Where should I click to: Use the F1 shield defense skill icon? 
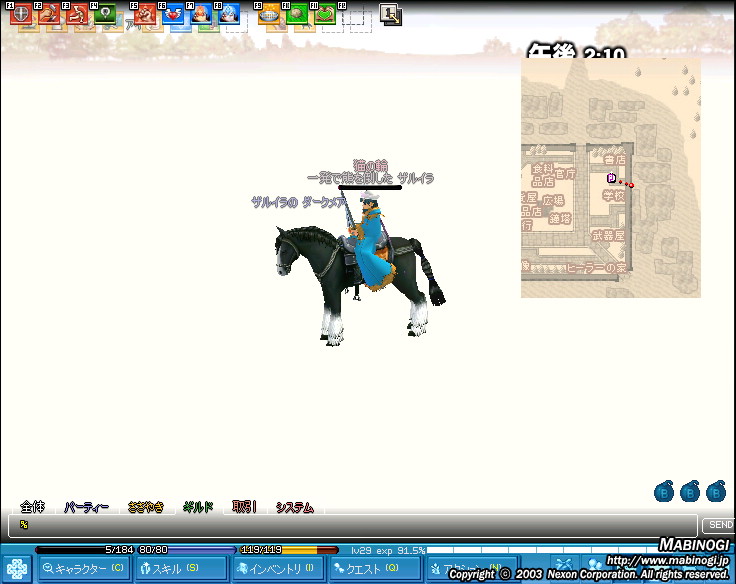pos(20,14)
